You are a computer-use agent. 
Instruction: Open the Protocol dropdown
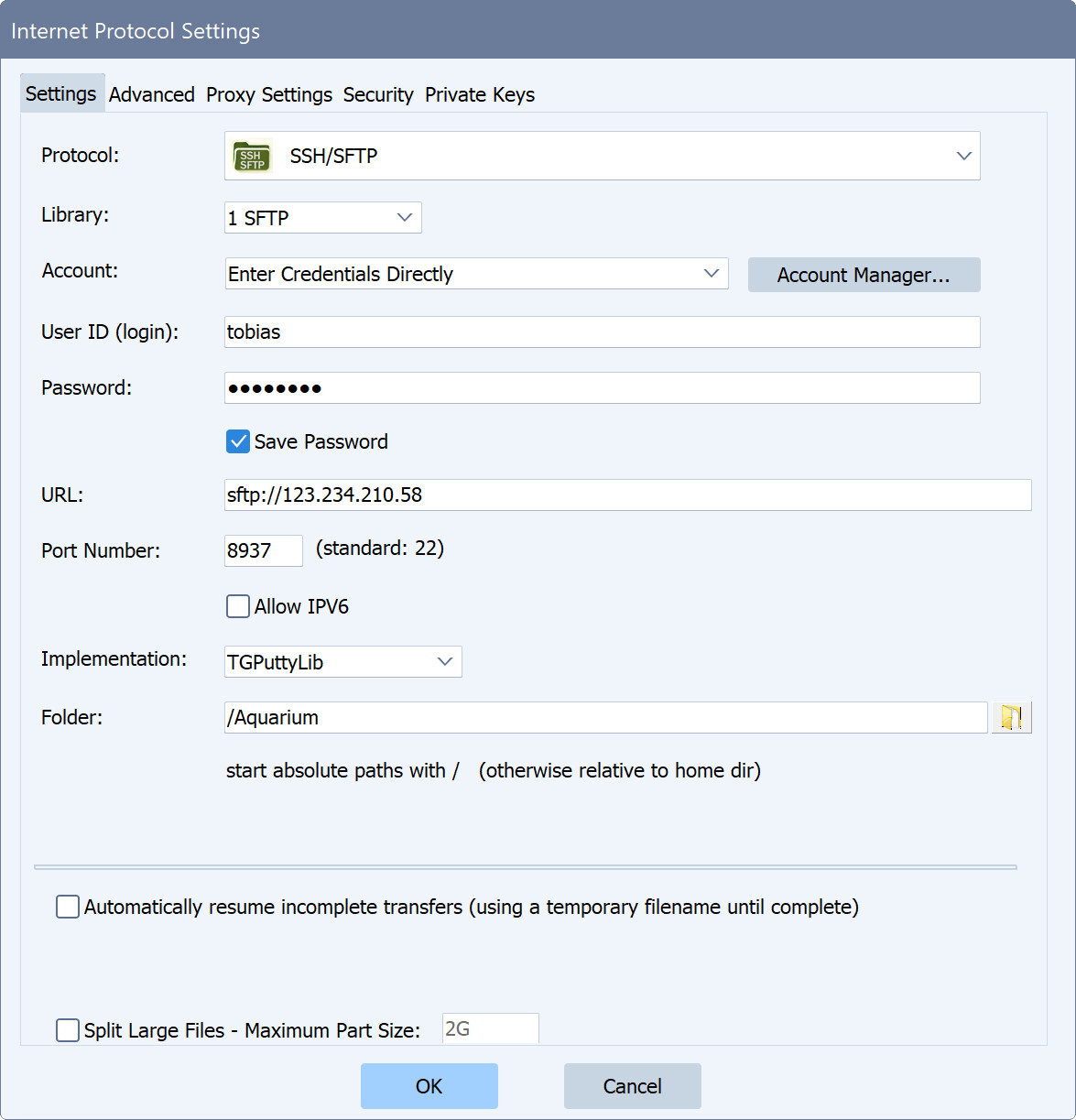point(963,156)
